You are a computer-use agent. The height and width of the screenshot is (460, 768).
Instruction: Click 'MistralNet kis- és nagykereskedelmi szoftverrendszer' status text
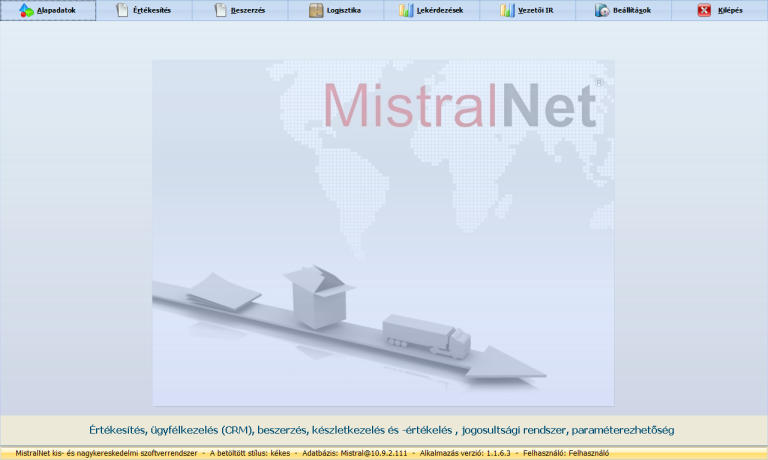point(106,453)
